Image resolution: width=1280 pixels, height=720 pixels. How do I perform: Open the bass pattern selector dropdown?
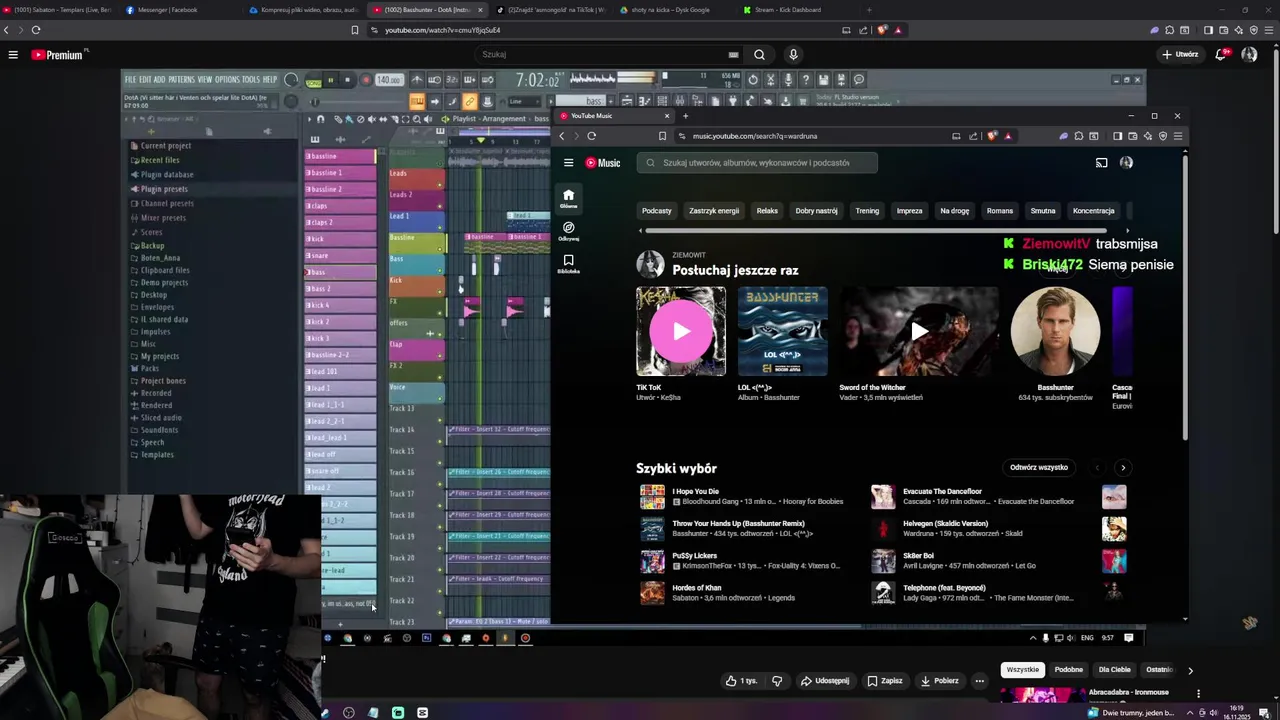[580, 101]
